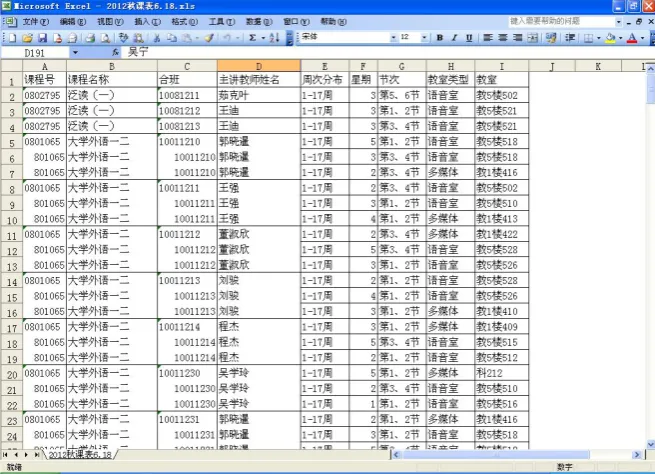Image resolution: width=655 pixels, height=474 pixels.
Task: Apply the Currency style icon
Action: coord(551,38)
